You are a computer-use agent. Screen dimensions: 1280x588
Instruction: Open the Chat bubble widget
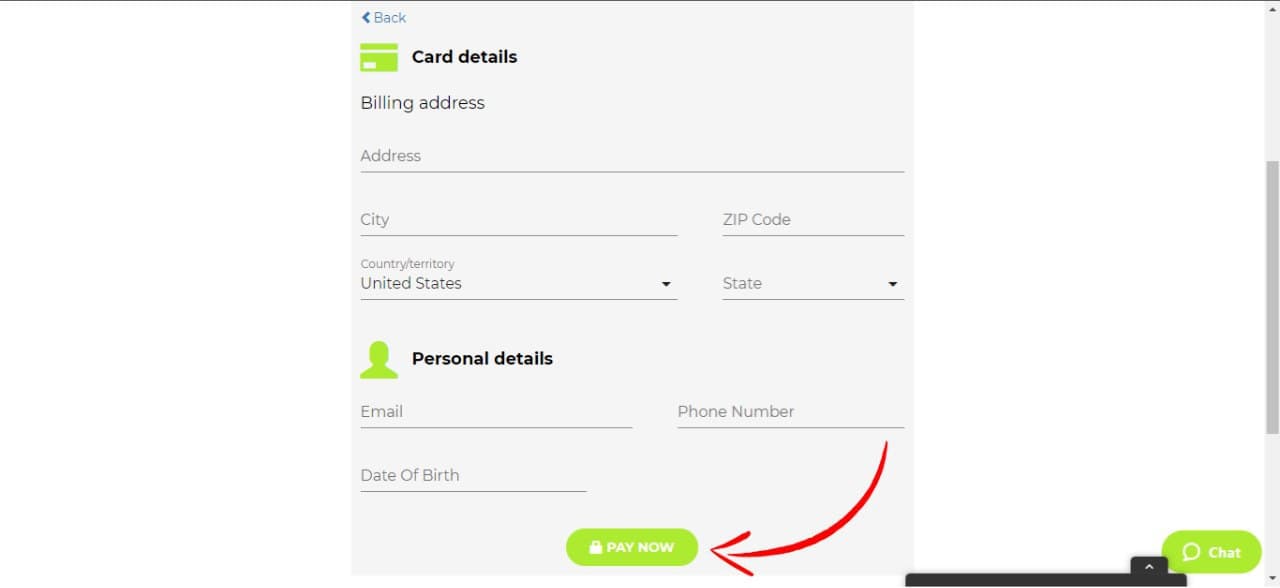(1211, 552)
